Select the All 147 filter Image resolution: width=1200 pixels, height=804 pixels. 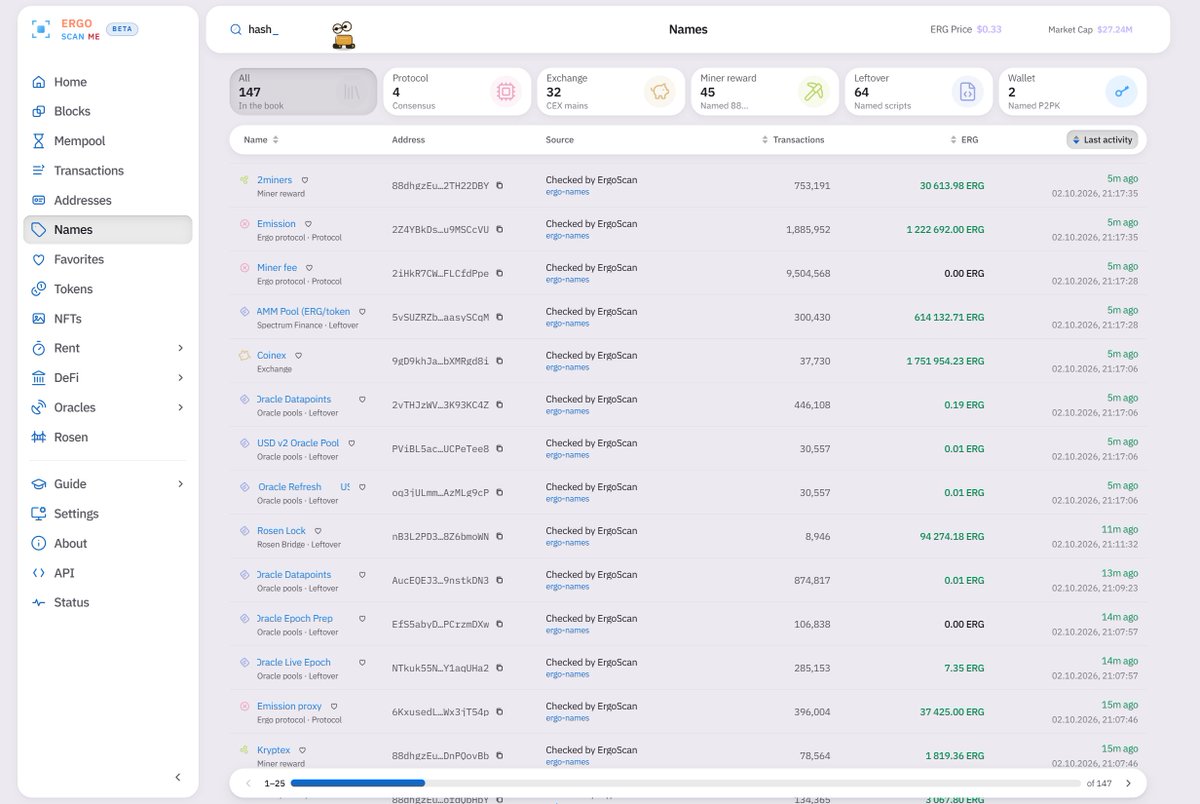point(303,91)
